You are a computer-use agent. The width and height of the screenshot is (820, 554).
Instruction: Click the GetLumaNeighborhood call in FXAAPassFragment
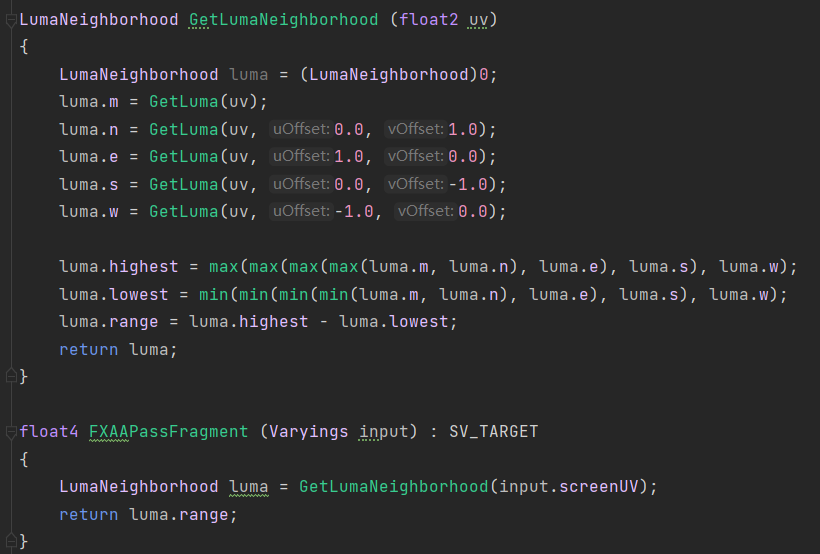pyautogui.click(x=394, y=487)
